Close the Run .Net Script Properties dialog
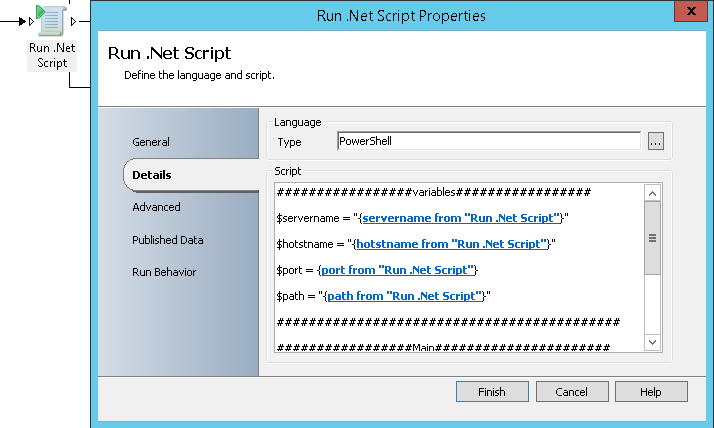Viewport: 714px width, 428px height. (x=691, y=11)
